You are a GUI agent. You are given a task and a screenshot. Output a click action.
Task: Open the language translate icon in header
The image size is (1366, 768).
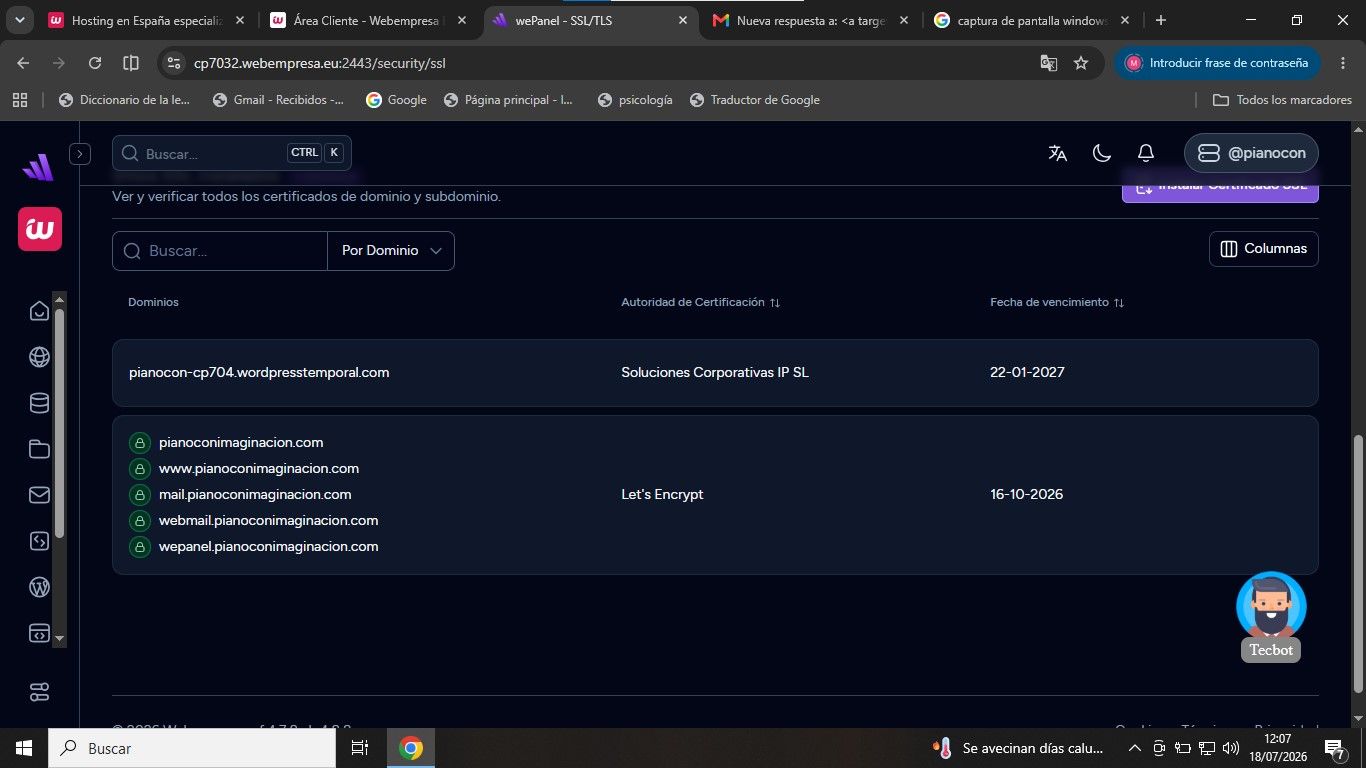1057,153
